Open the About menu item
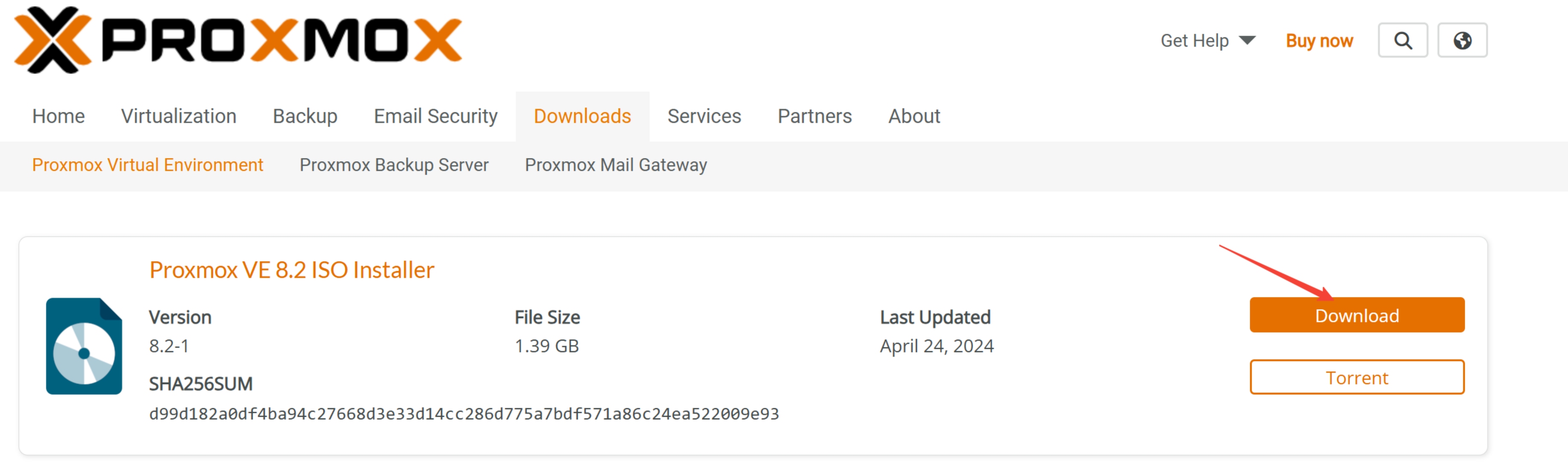 click(x=913, y=116)
